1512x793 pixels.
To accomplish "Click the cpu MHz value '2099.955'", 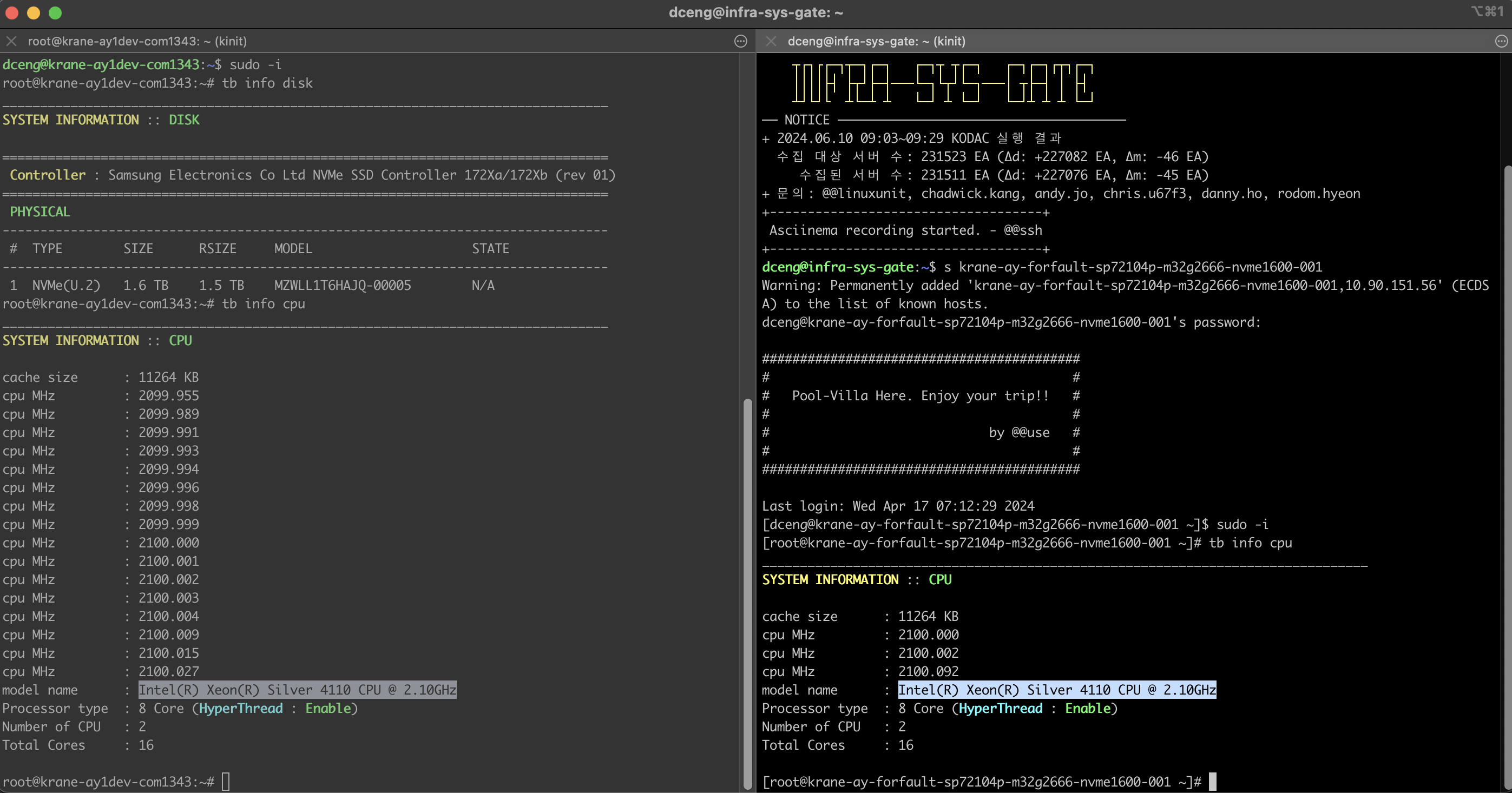I will (168, 396).
